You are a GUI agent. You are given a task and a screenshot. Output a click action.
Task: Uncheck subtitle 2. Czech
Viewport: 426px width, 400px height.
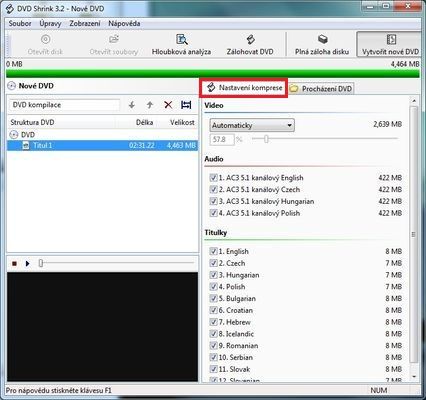(213, 263)
